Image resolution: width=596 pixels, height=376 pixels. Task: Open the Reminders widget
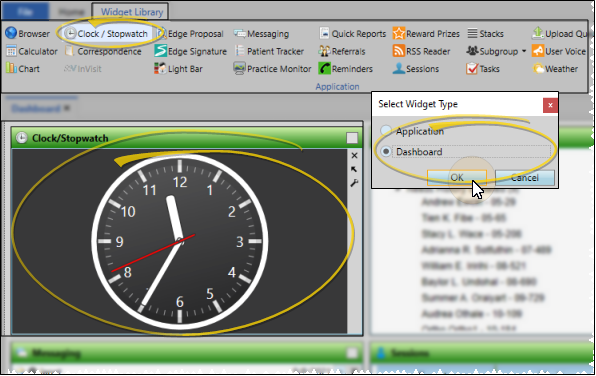point(346,69)
